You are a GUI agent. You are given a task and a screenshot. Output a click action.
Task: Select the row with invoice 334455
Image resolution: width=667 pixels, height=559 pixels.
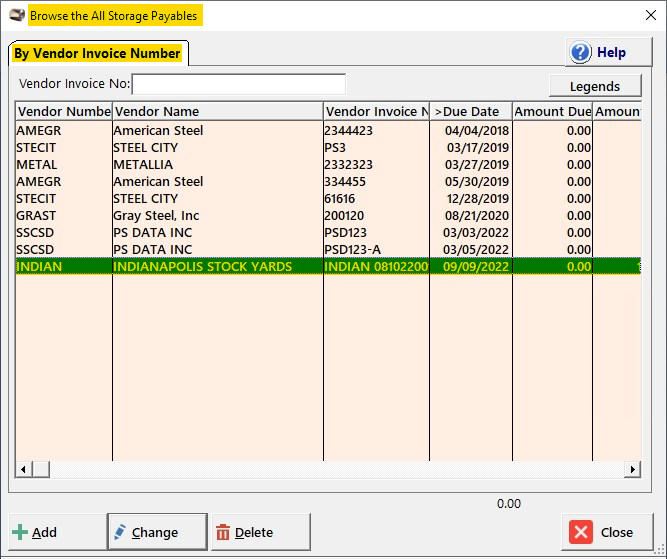pyautogui.click(x=328, y=181)
